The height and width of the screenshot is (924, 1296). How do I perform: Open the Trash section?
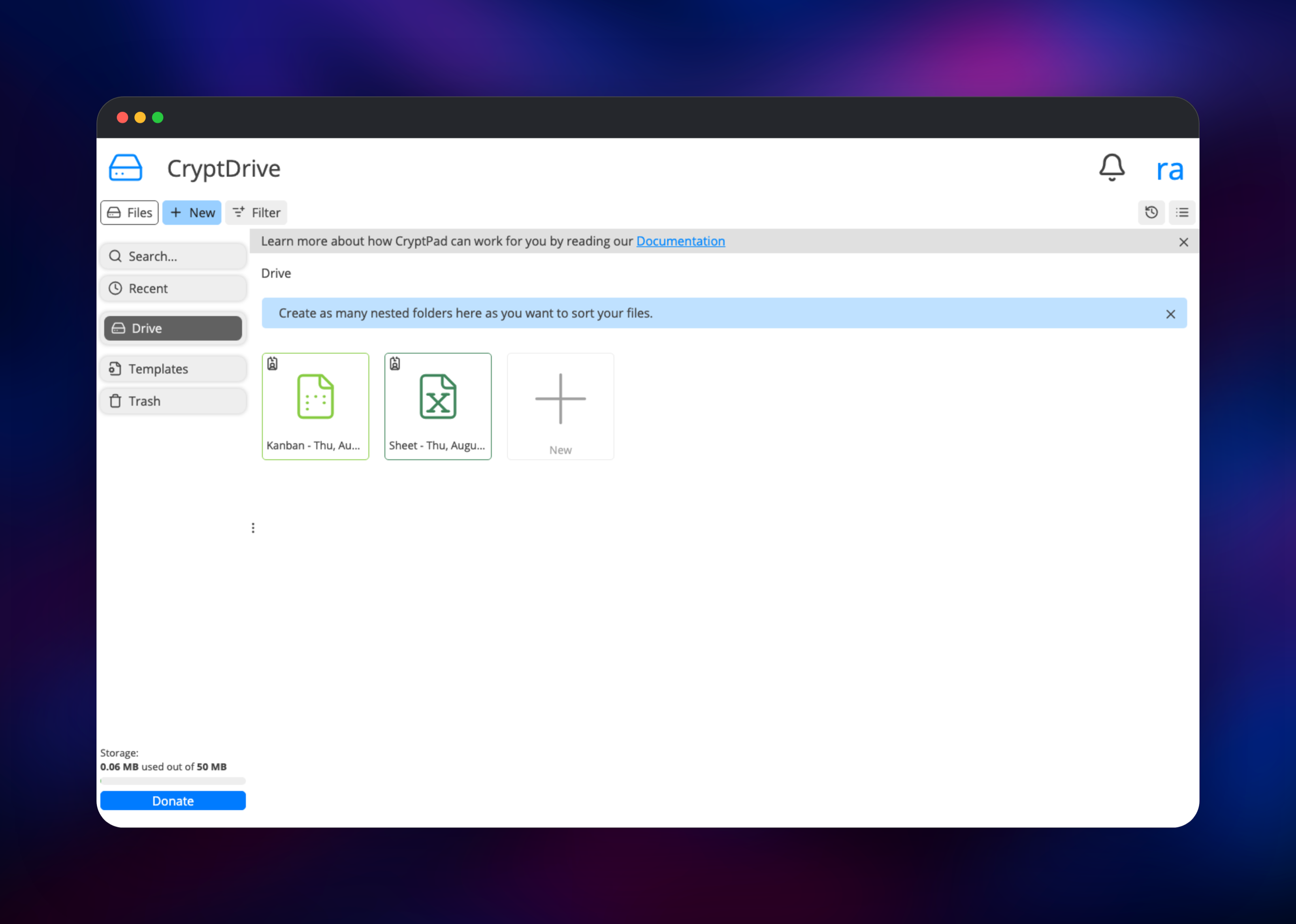tap(173, 401)
